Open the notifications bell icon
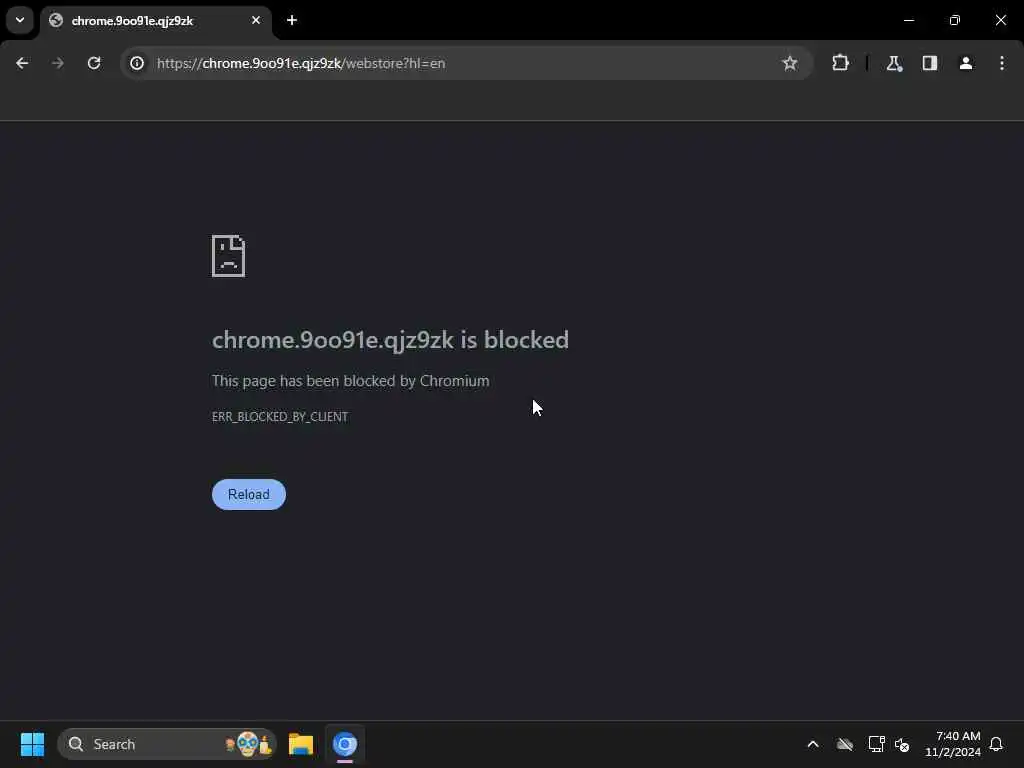The width and height of the screenshot is (1024, 768). (997, 744)
